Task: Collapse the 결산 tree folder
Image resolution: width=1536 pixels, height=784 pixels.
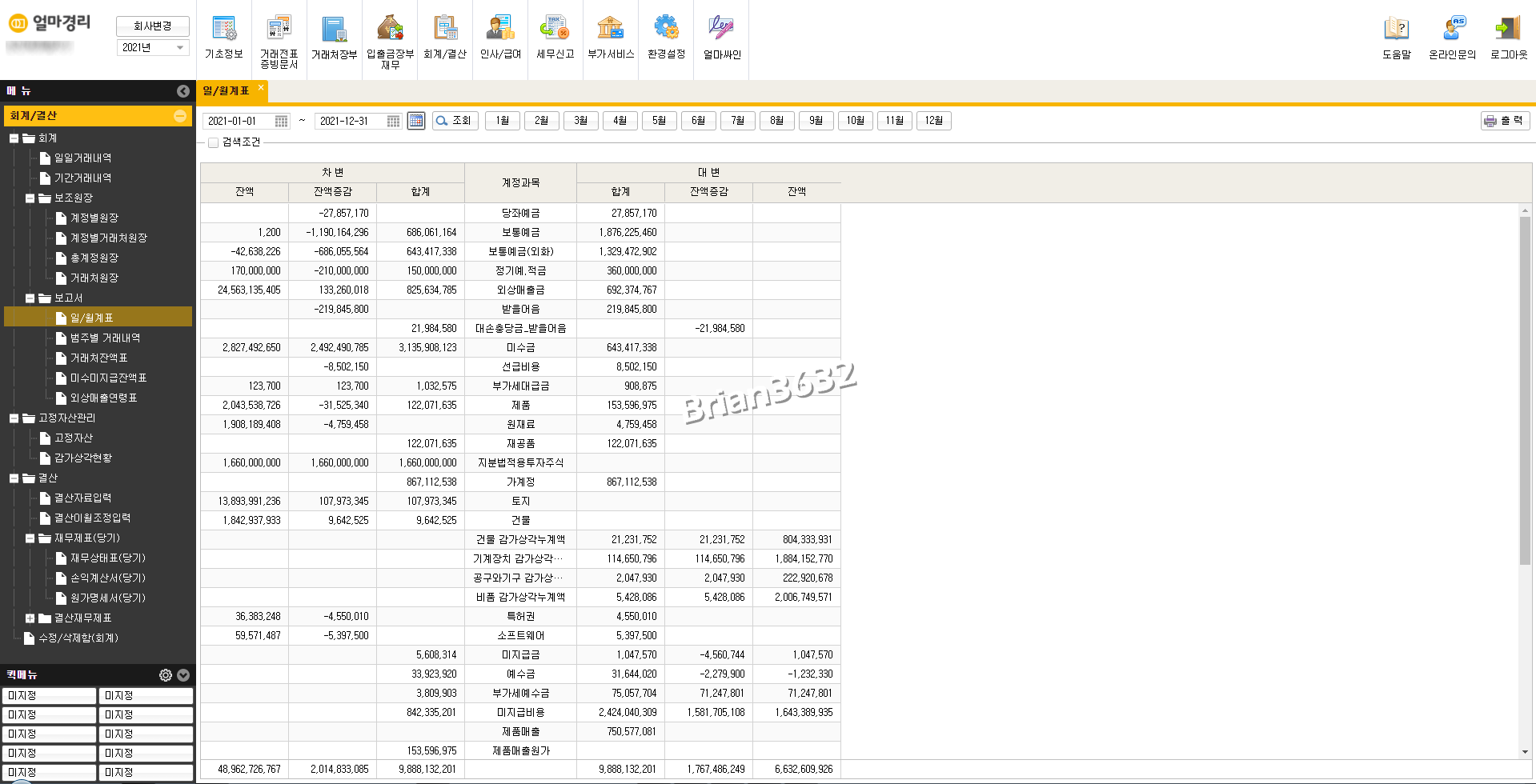Action: pyautogui.click(x=14, y=478)
